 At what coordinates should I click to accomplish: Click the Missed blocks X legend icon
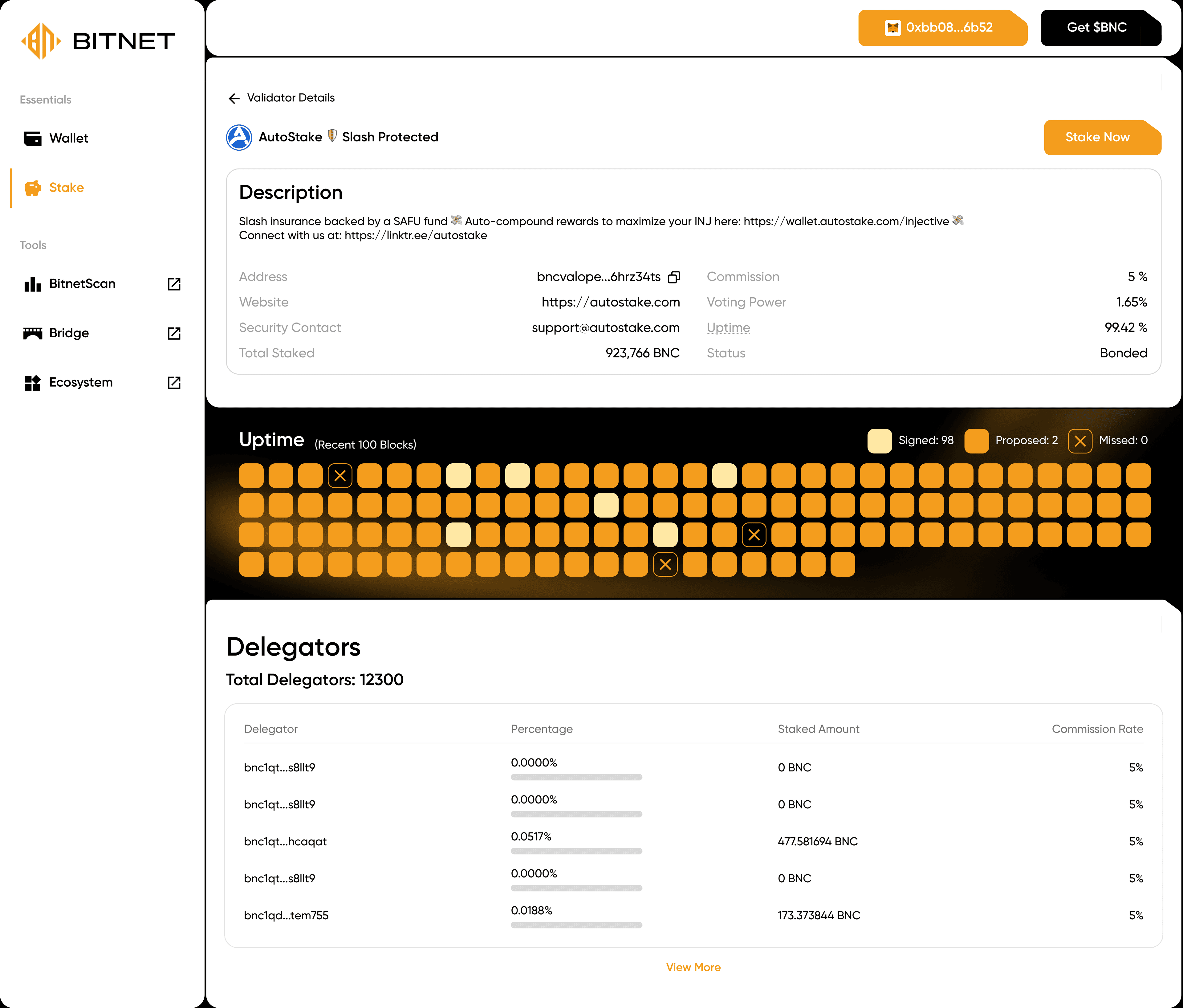point(1080,441)
